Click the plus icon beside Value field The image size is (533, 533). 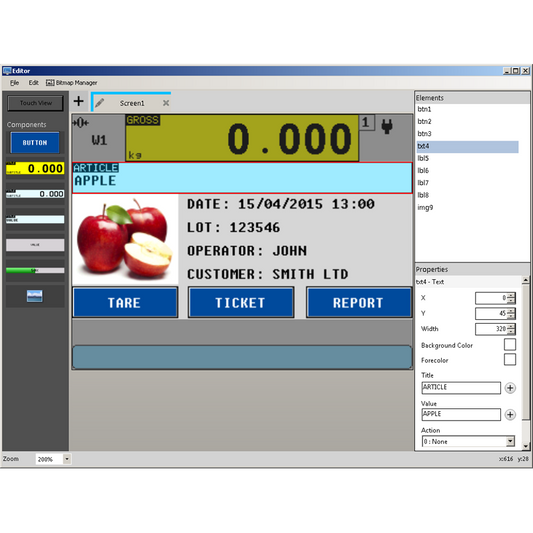(510, 415)
